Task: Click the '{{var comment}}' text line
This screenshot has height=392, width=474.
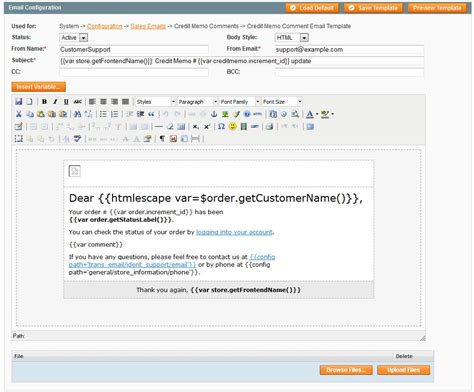Action: [96, 244]
